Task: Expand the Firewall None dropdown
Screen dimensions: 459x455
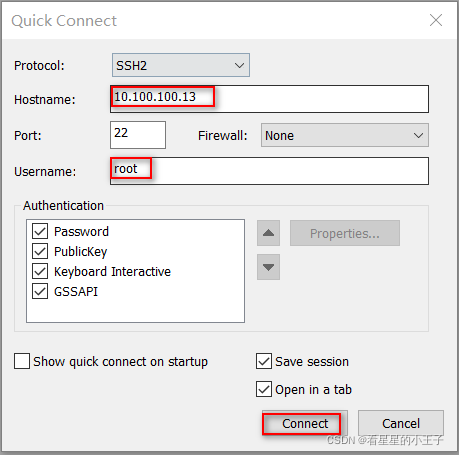Action: click(345, 135)
